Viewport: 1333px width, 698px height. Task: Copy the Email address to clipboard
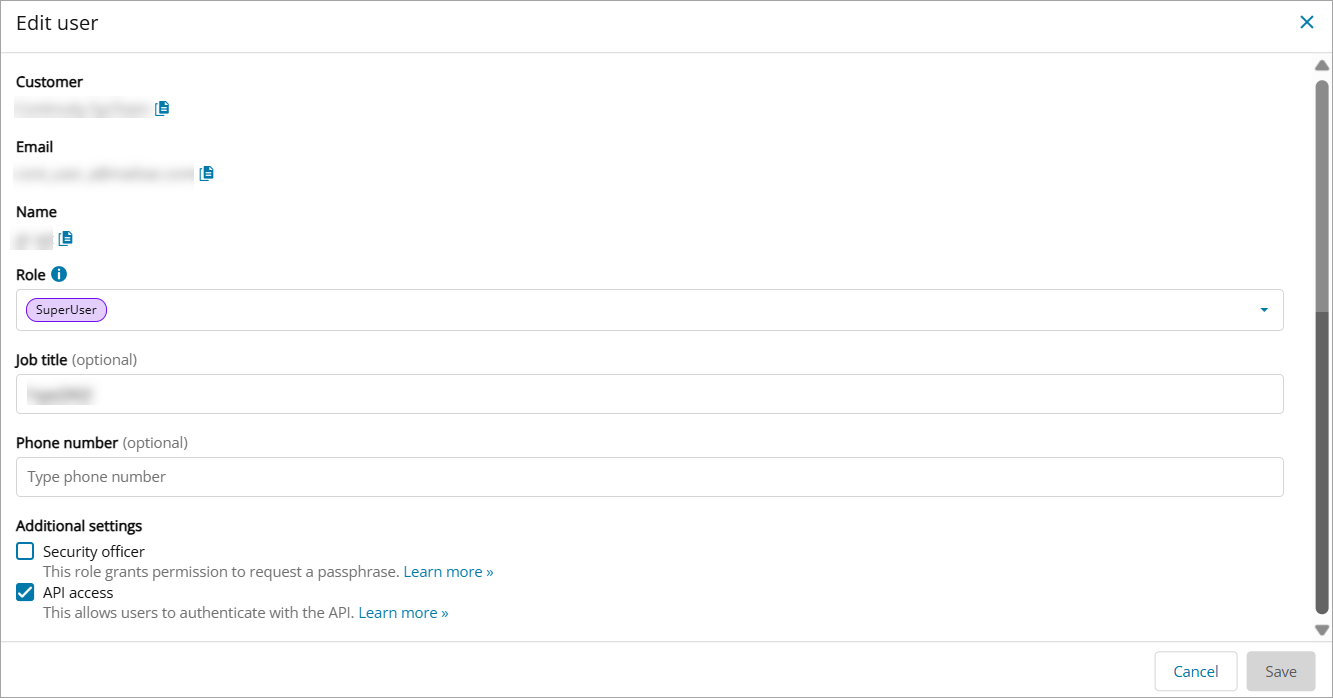(x=207, y=173)
